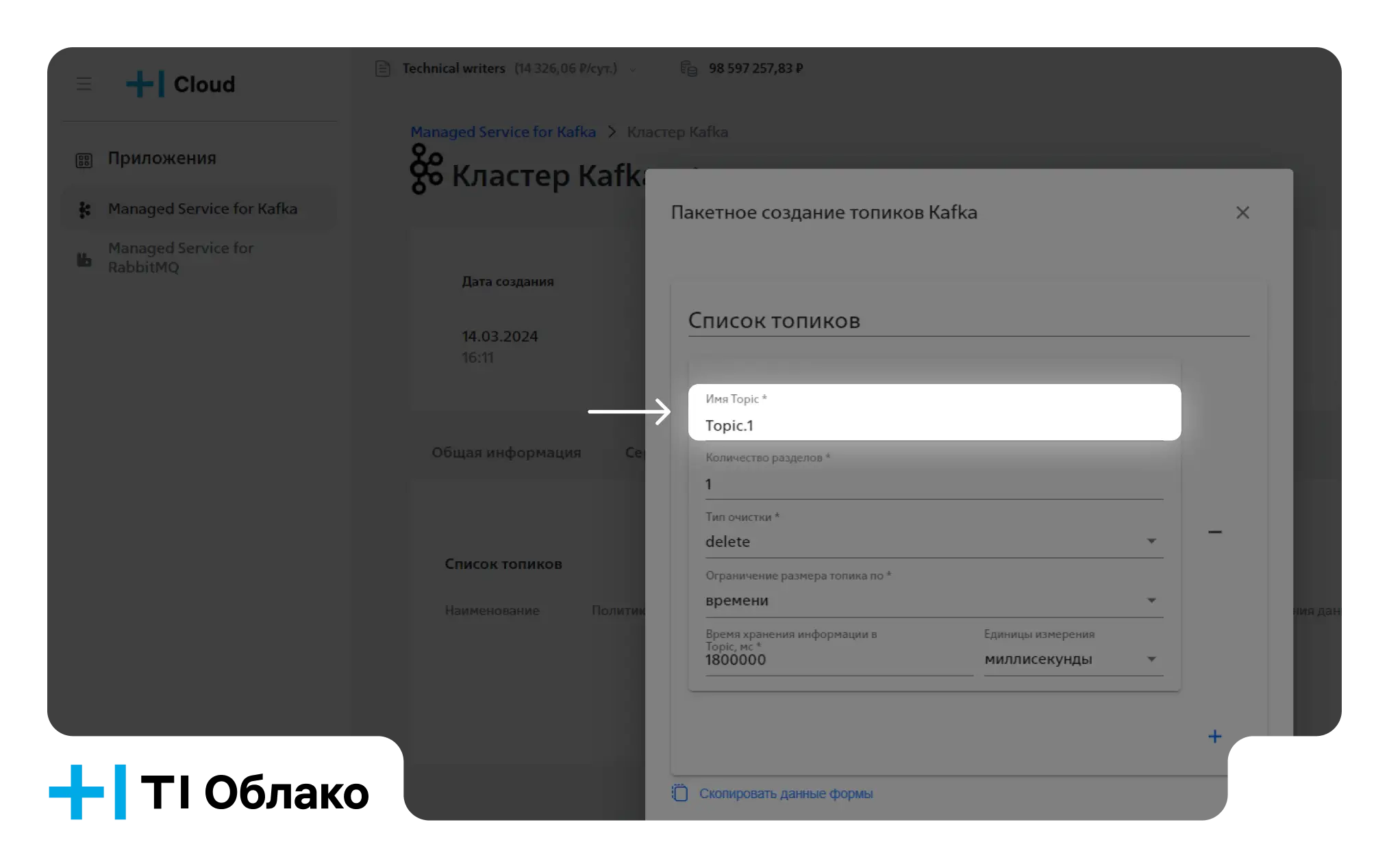Close the Пакетное создание топиков dialog
The image size is (1389, 868).
1242,213
